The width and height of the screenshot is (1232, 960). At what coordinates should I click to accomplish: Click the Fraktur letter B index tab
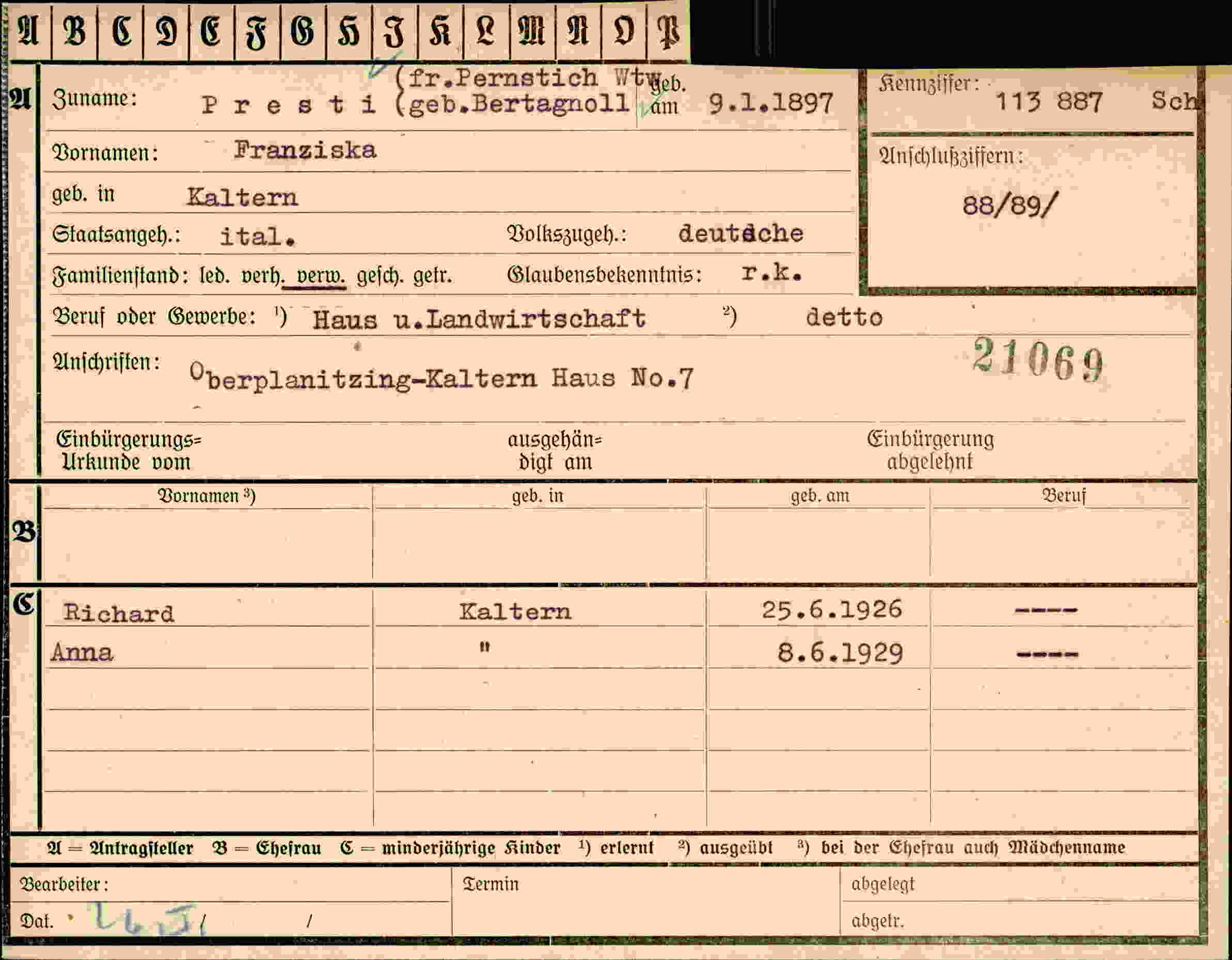pyautogui.click(x=74, y=31)
